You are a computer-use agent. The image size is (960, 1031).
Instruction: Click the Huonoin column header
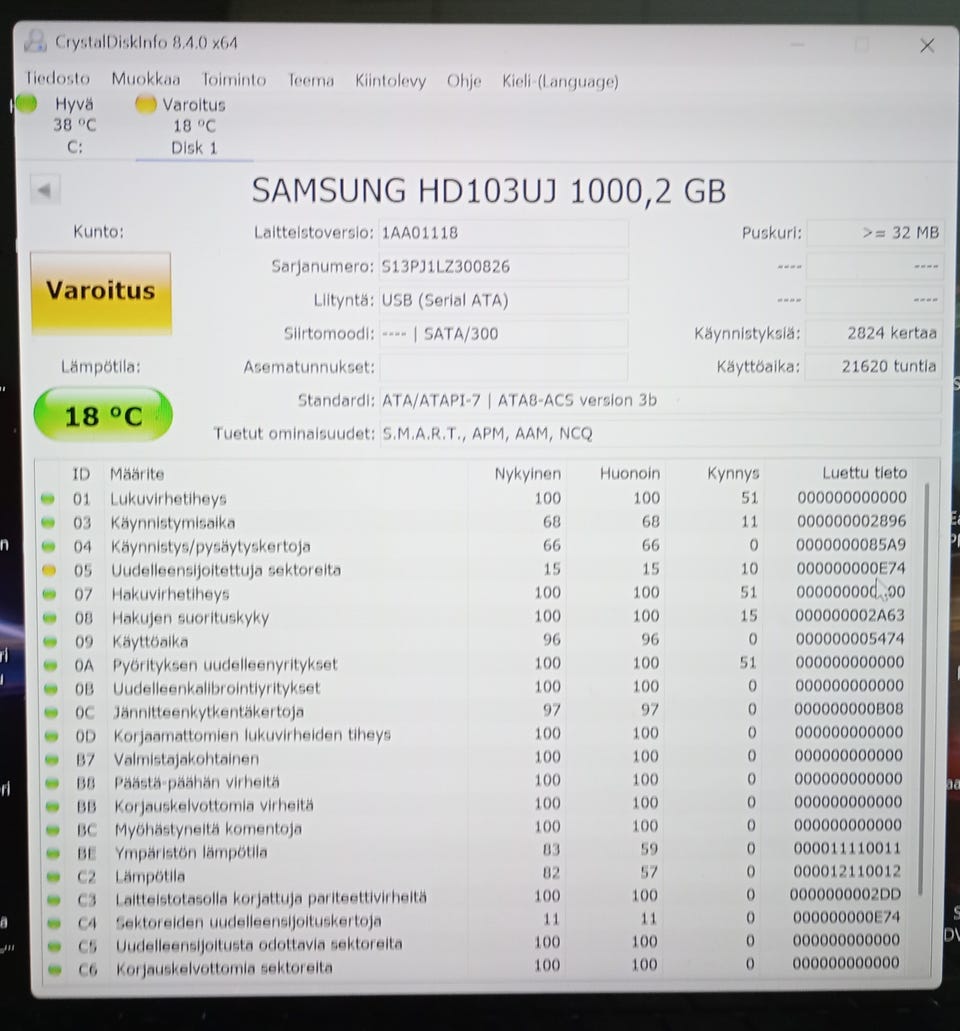[x=629, y=473]
